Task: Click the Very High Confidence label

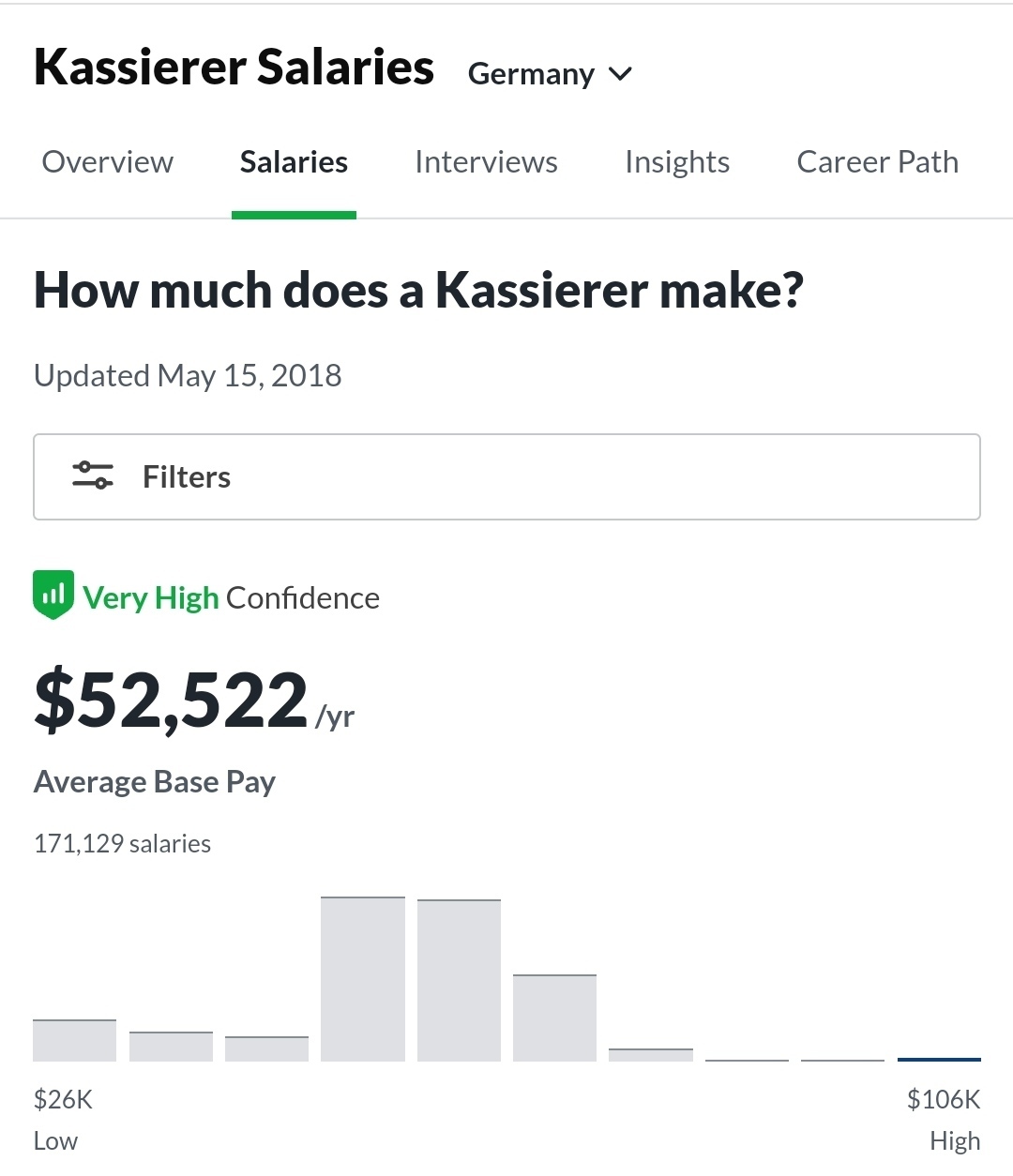Action: click(231, 597)
